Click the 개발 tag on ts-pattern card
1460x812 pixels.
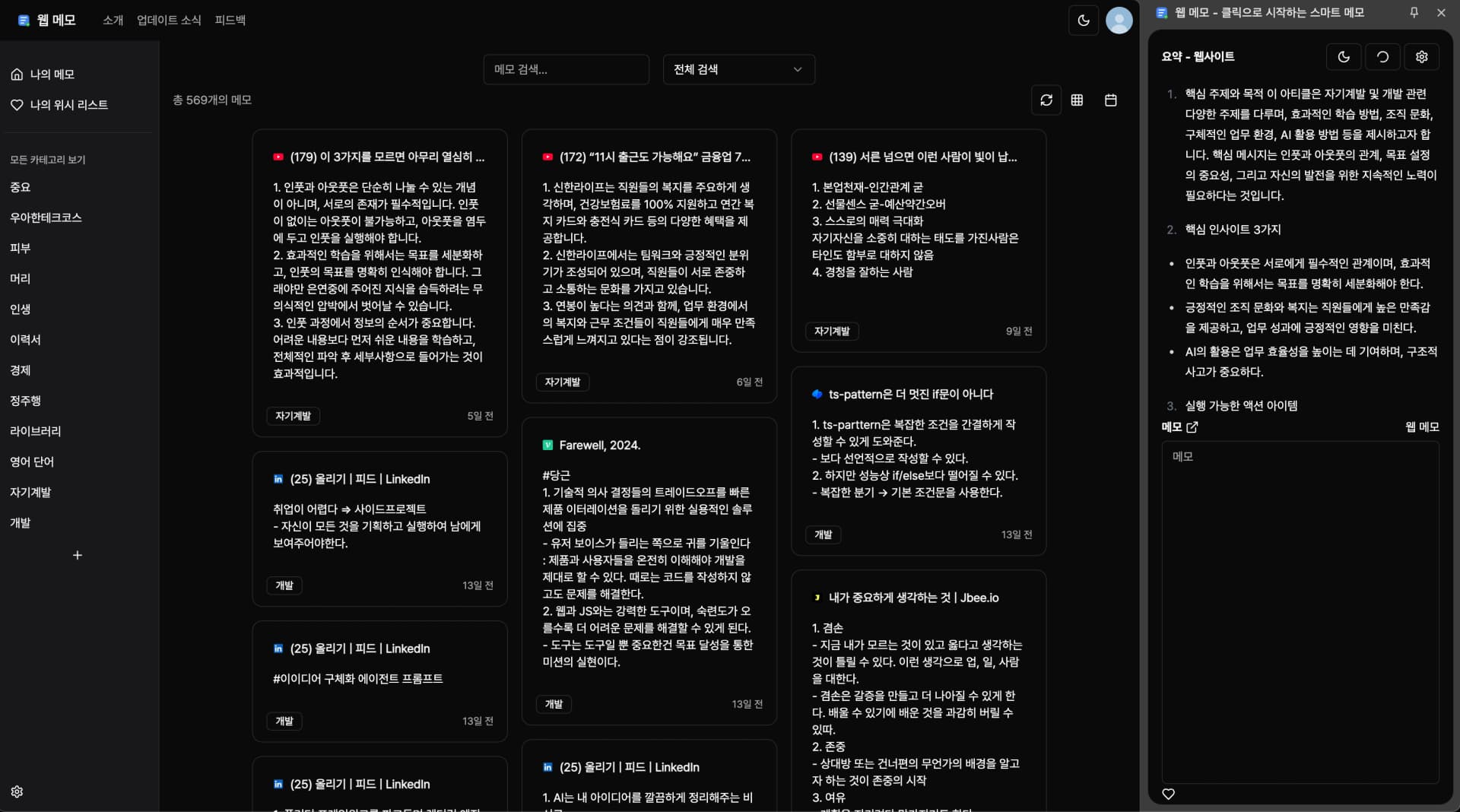point(823,534)
